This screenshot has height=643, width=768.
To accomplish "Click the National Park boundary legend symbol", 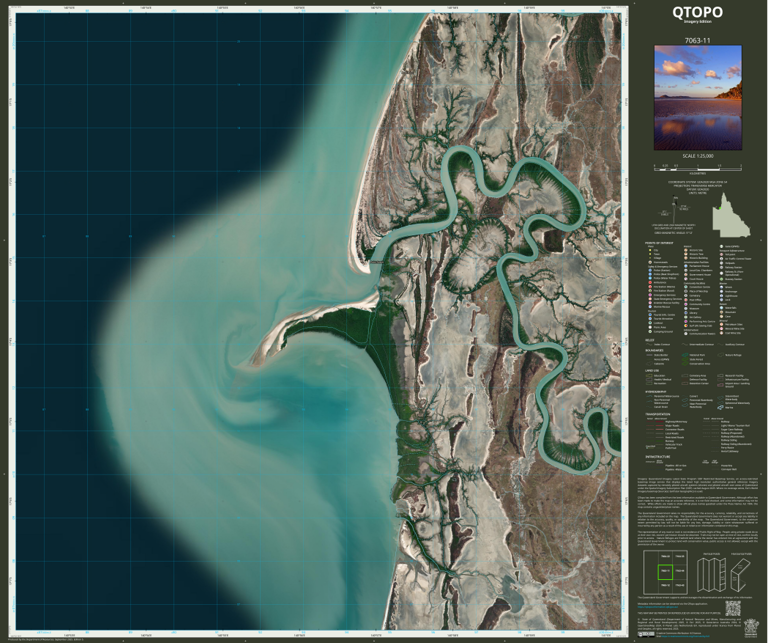I will (685, 355).
